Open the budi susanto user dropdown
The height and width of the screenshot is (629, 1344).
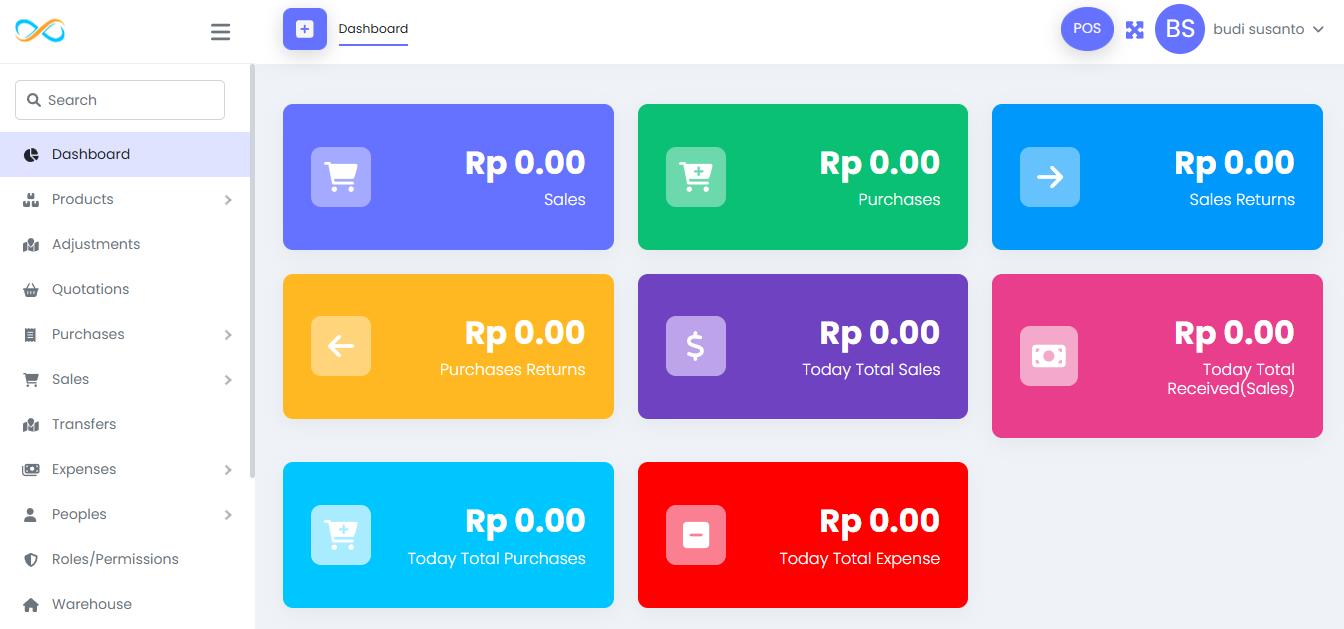[x=1268, y=30]
